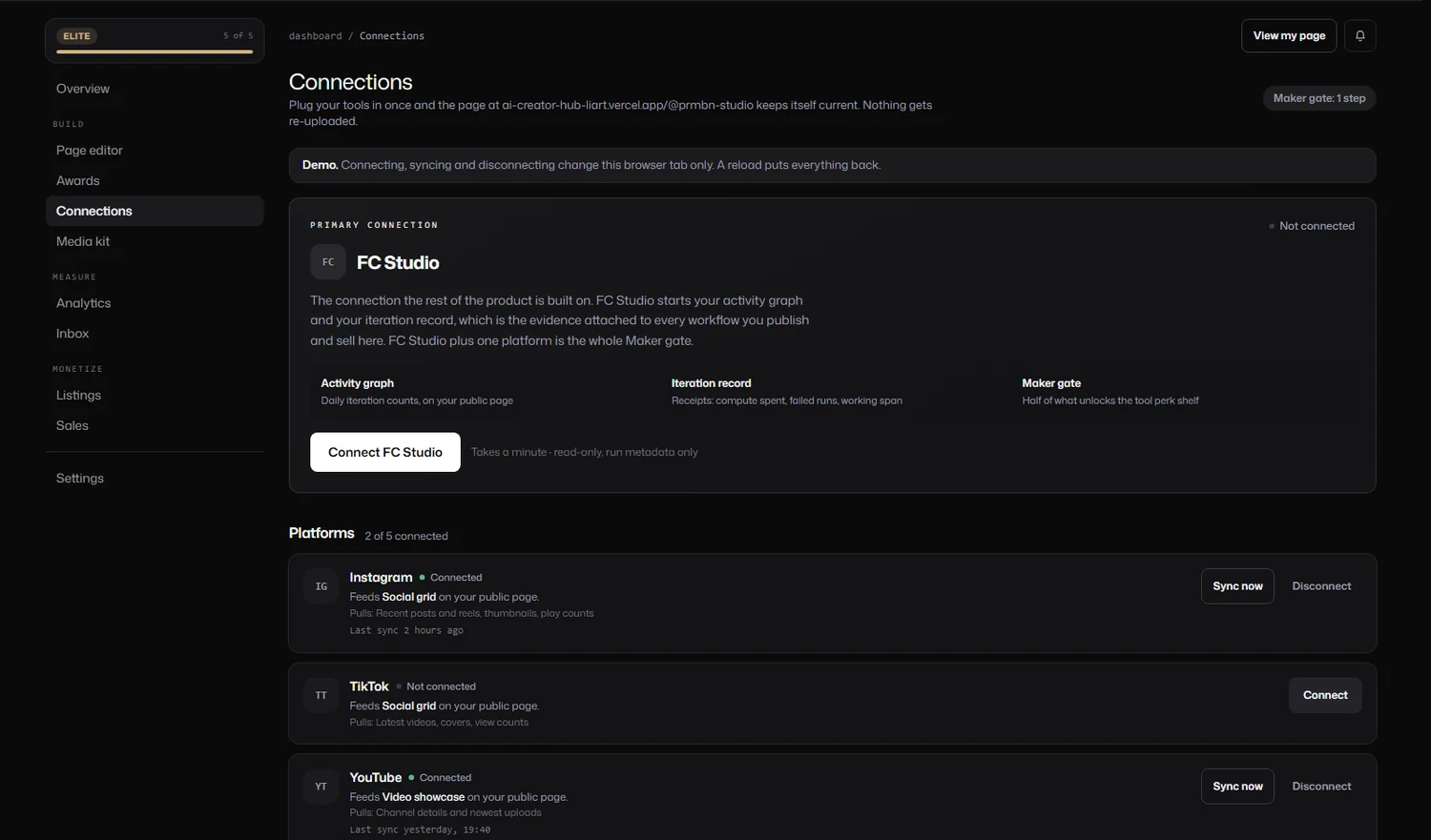Click the View my page button
This screenshot has height=840, width=1431.
(1289, 35)
